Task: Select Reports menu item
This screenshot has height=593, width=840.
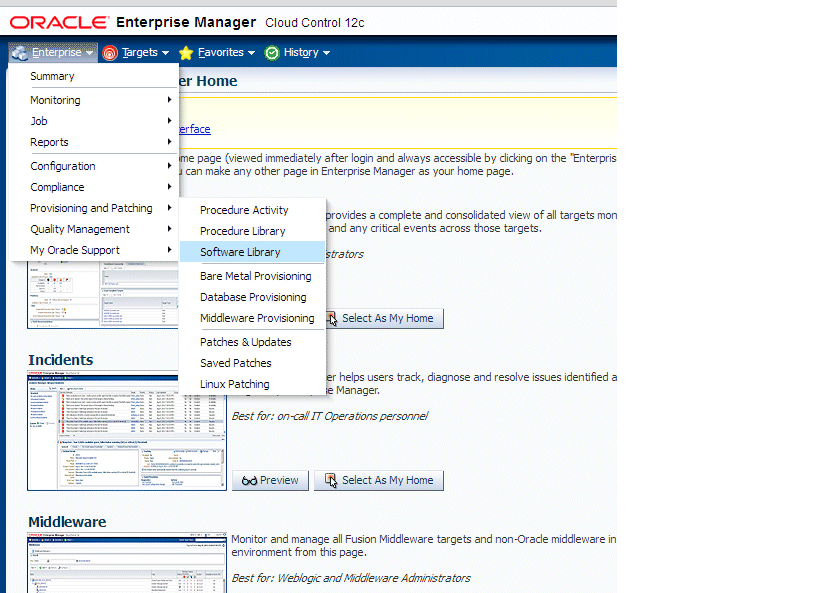Action: pyautogui.click(x=93, y=142)
